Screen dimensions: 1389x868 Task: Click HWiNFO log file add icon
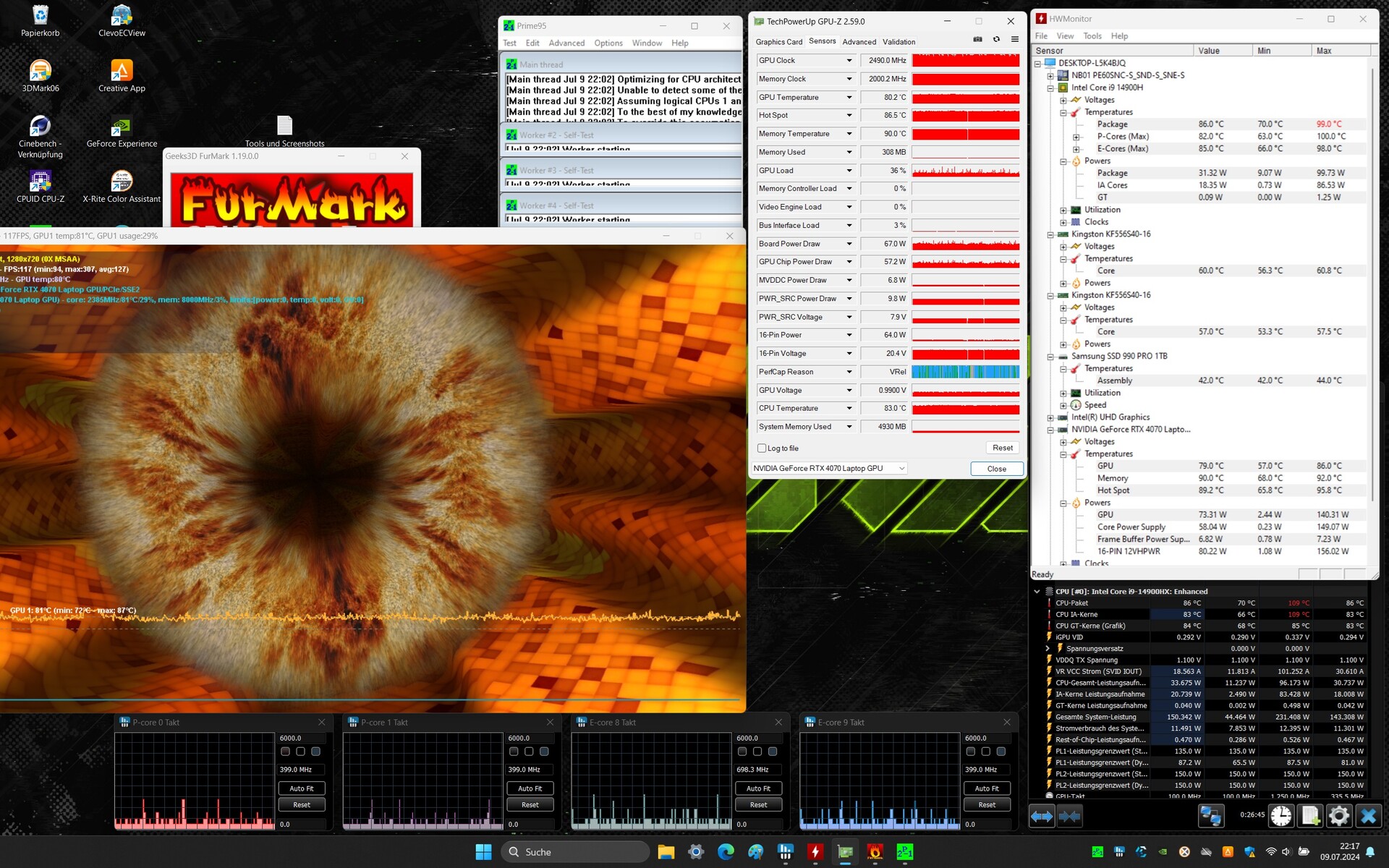pyautogui.click(x=1310, y=816)
